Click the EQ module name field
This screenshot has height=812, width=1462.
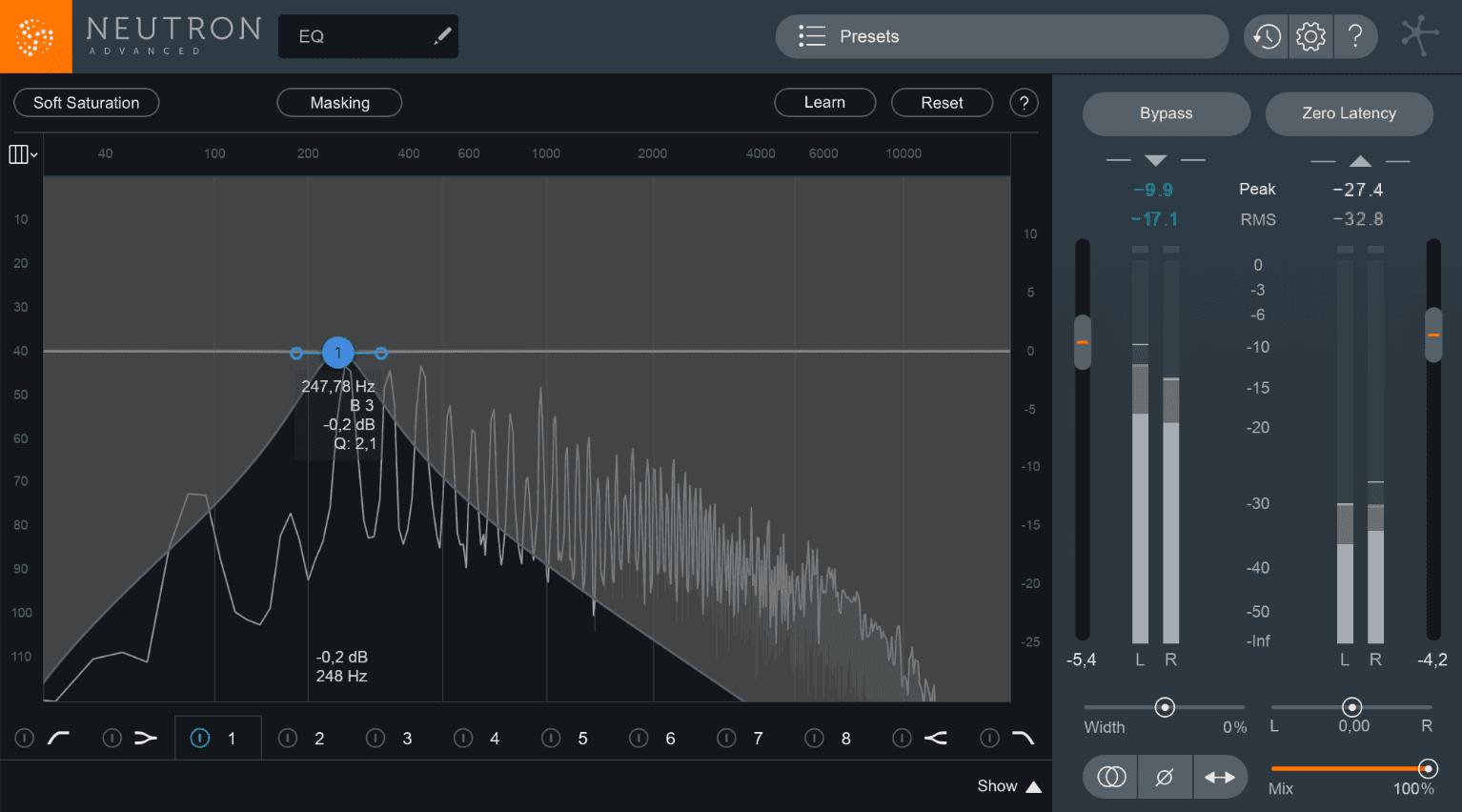(x=368, y=36)
